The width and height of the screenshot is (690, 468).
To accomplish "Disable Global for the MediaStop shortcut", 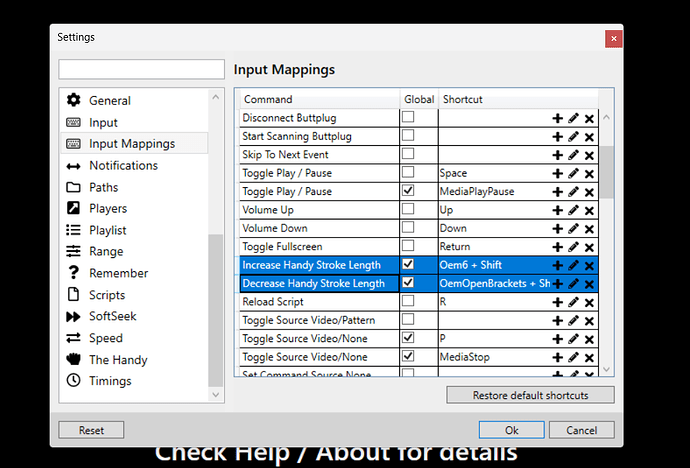I will 408,355.
